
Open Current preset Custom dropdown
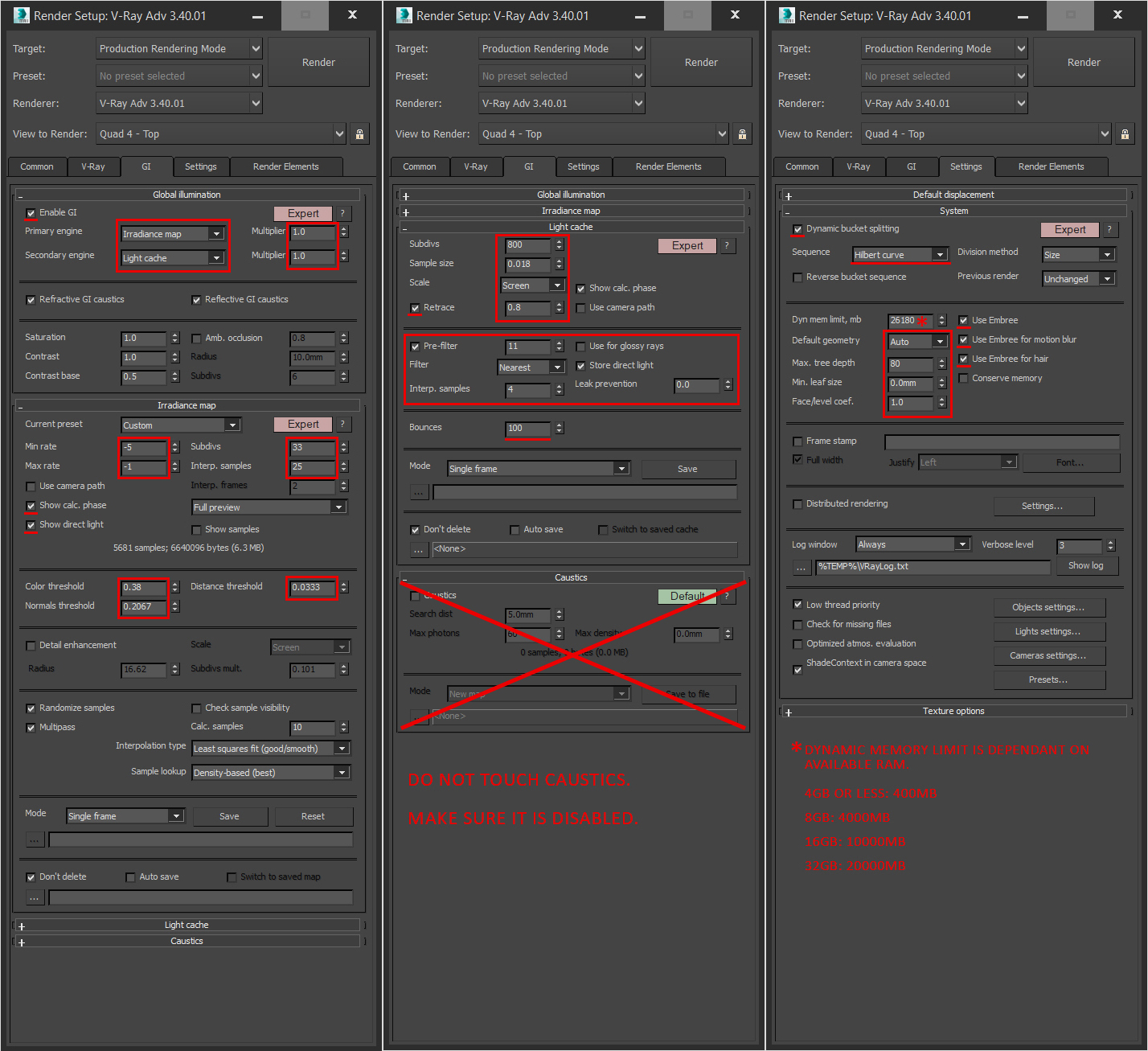point(180,425)
